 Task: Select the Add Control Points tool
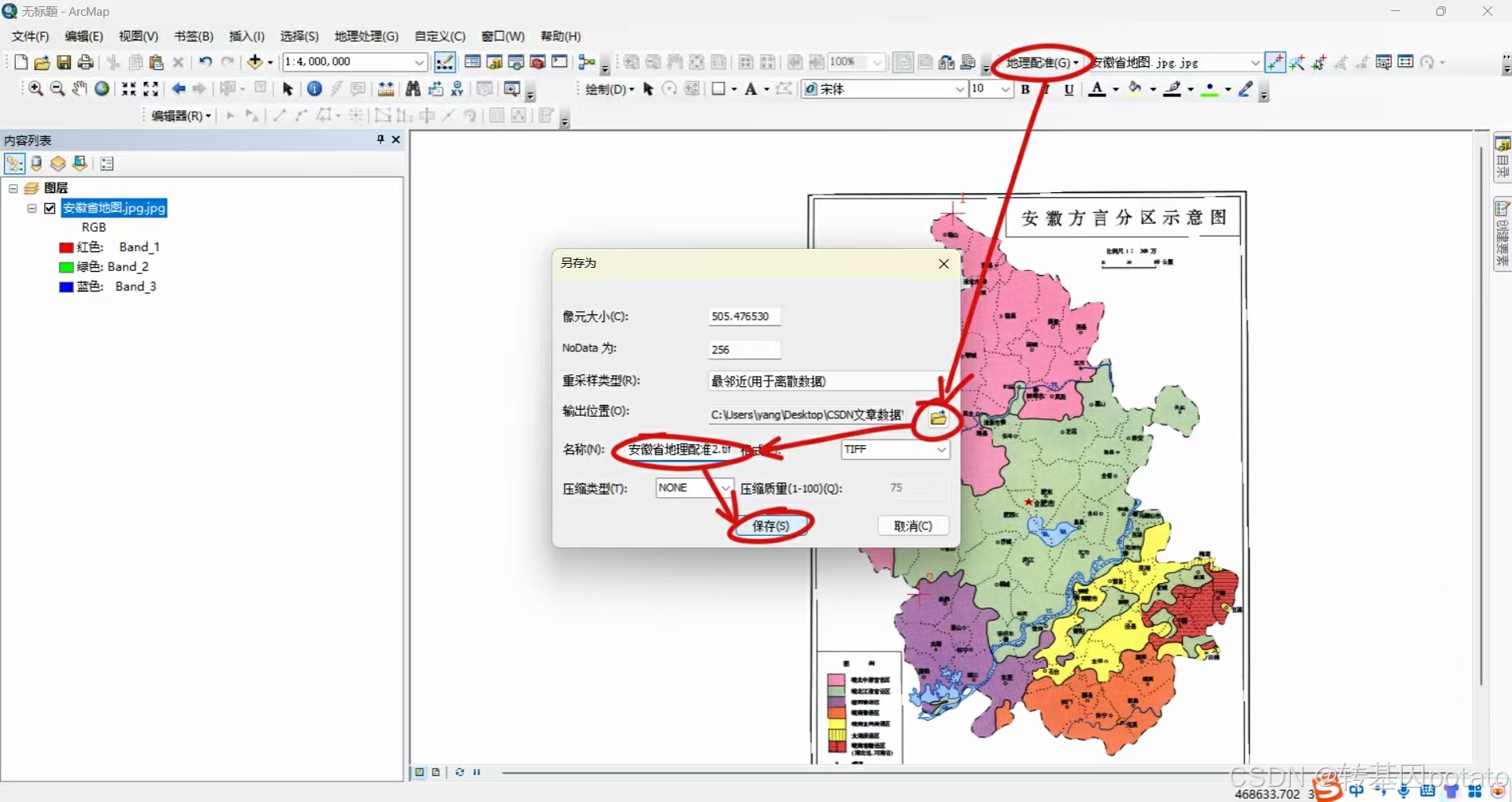[1276, 62]
